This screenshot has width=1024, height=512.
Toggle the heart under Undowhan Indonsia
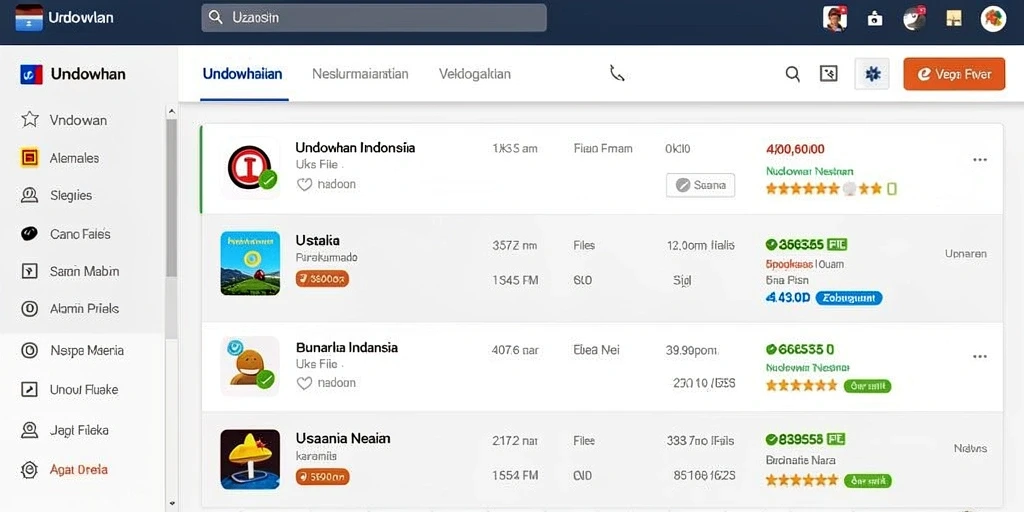(304, 185)
